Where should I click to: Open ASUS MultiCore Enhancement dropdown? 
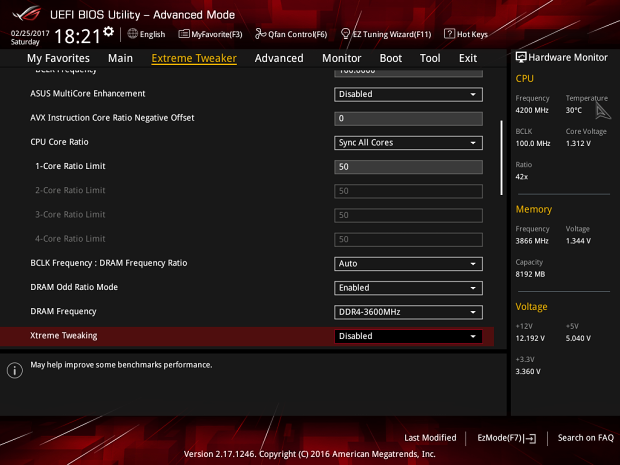pos(408,95)
